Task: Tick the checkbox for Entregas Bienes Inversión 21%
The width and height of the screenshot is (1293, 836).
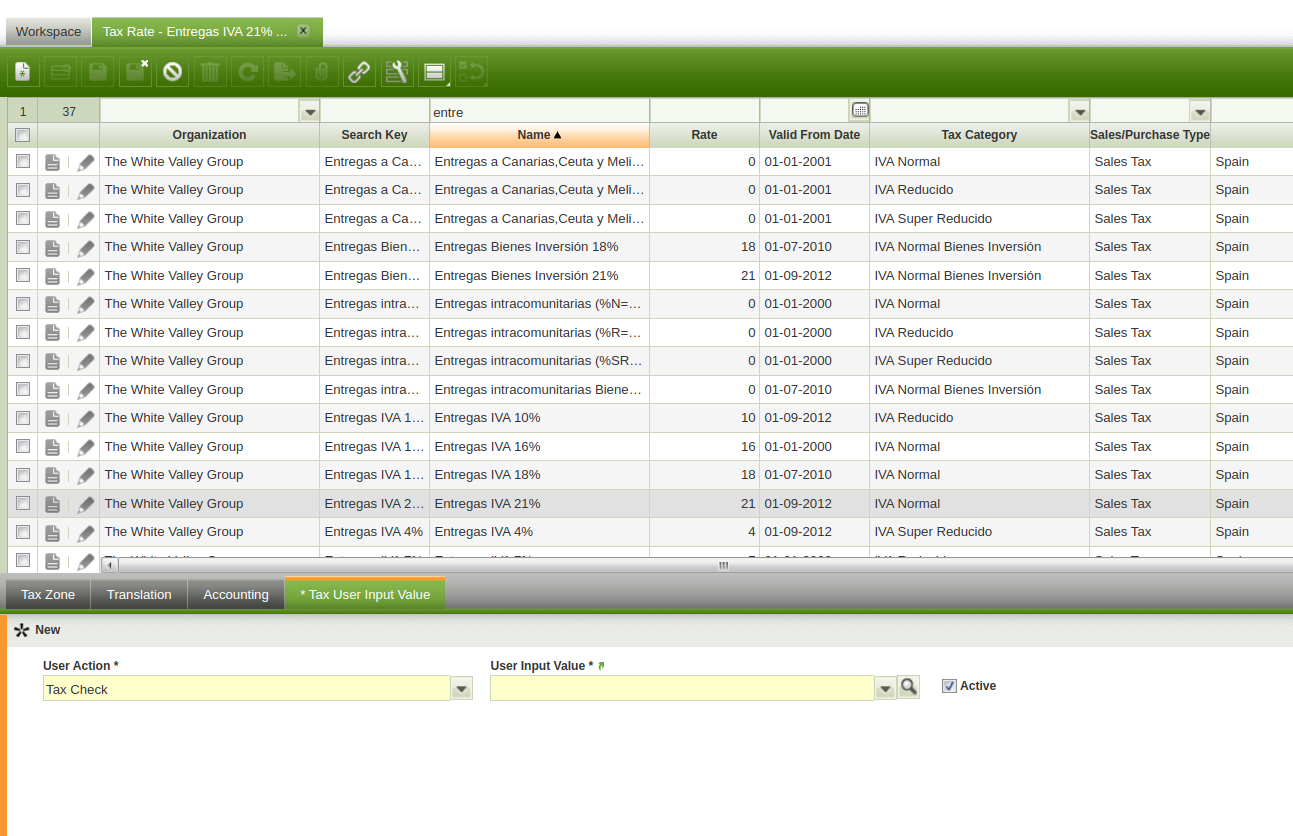Action: click(x=22, y=275)
